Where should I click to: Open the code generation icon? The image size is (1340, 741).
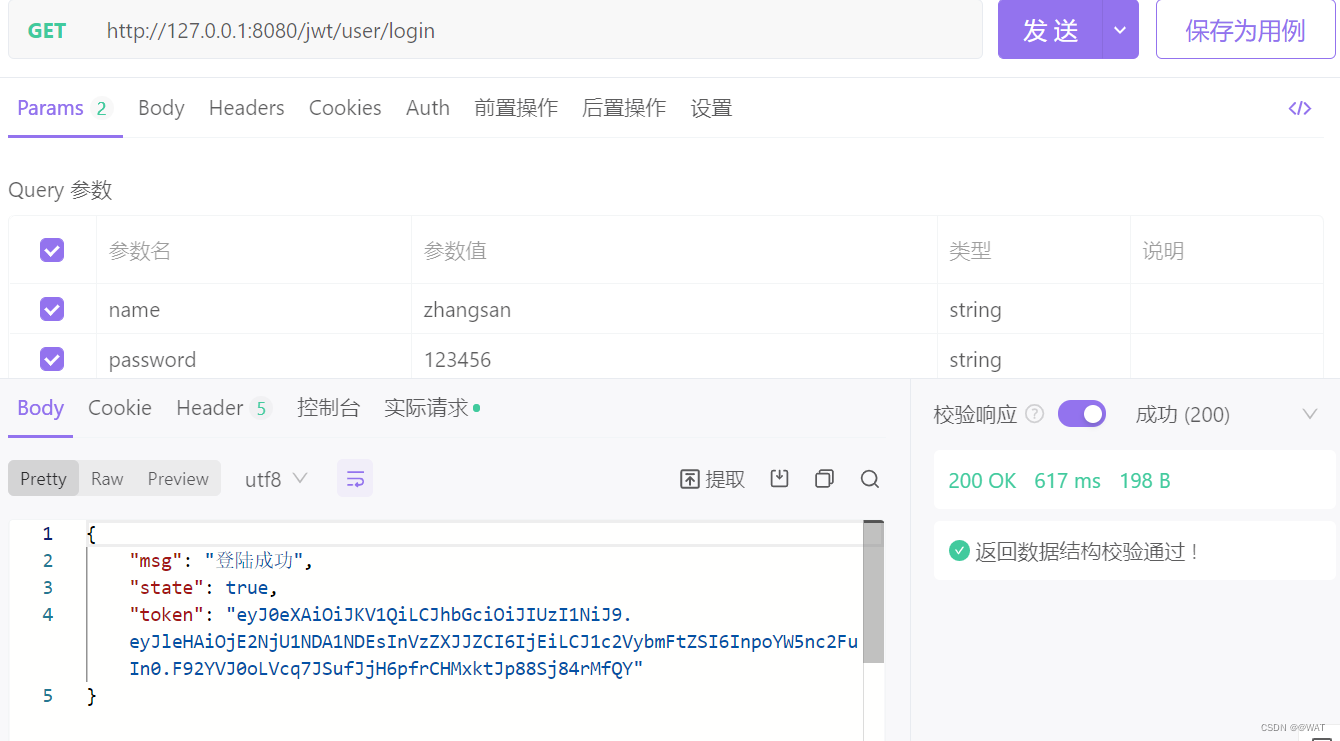click(x=1299, y=109)
